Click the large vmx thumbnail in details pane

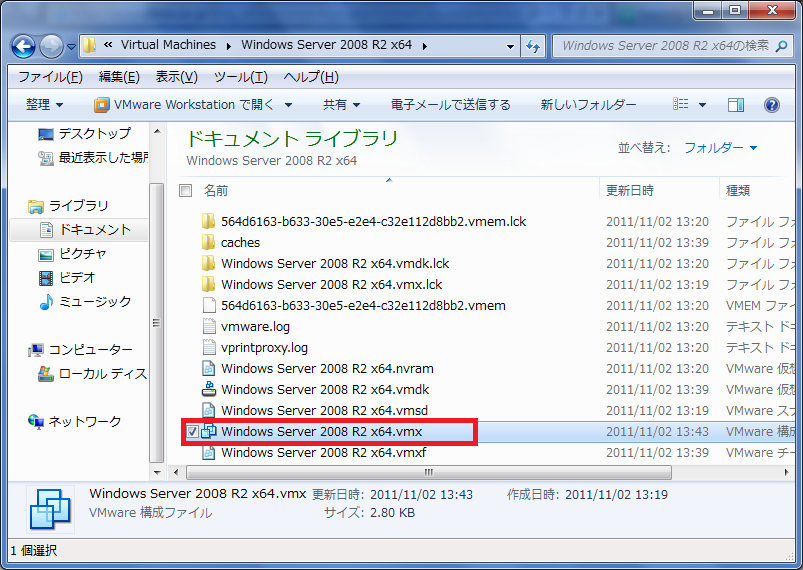(50, 509)
